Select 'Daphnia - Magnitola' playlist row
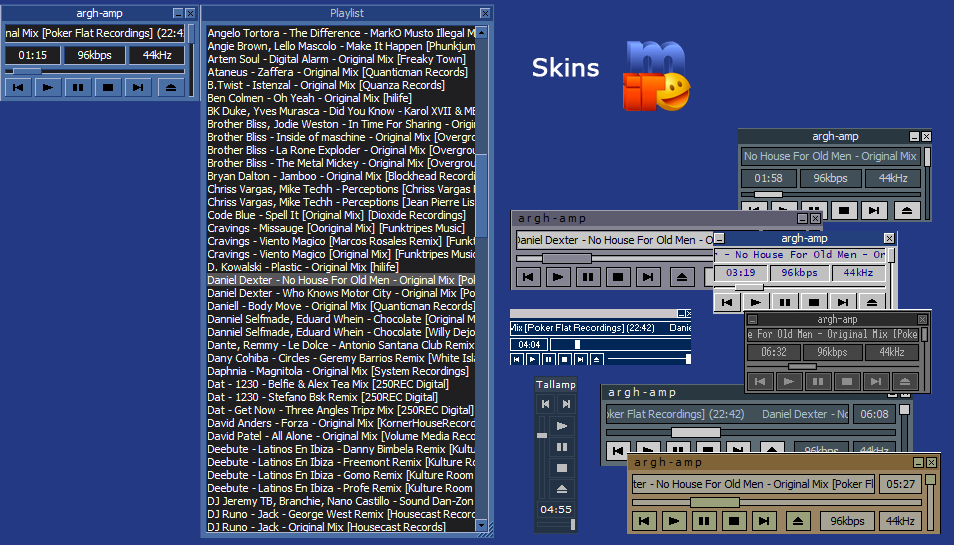954x545 pixels. (341, 371)
